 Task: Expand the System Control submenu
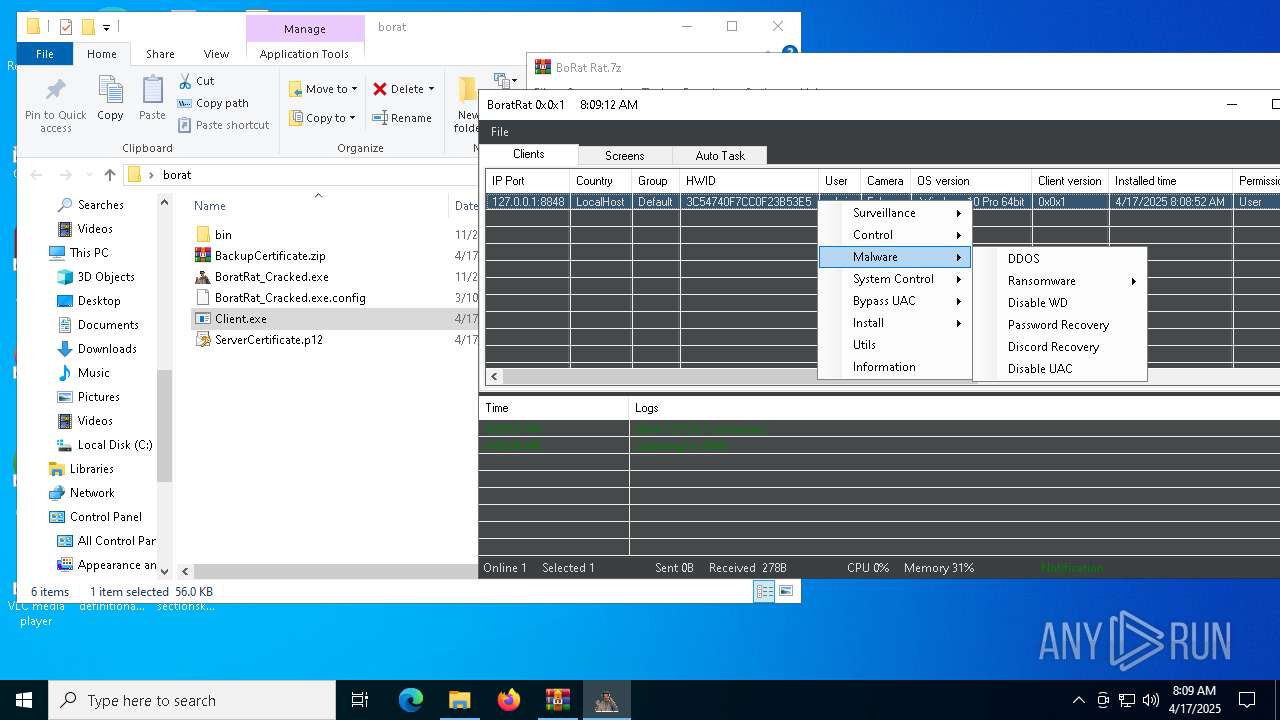[x=895, y=279]
